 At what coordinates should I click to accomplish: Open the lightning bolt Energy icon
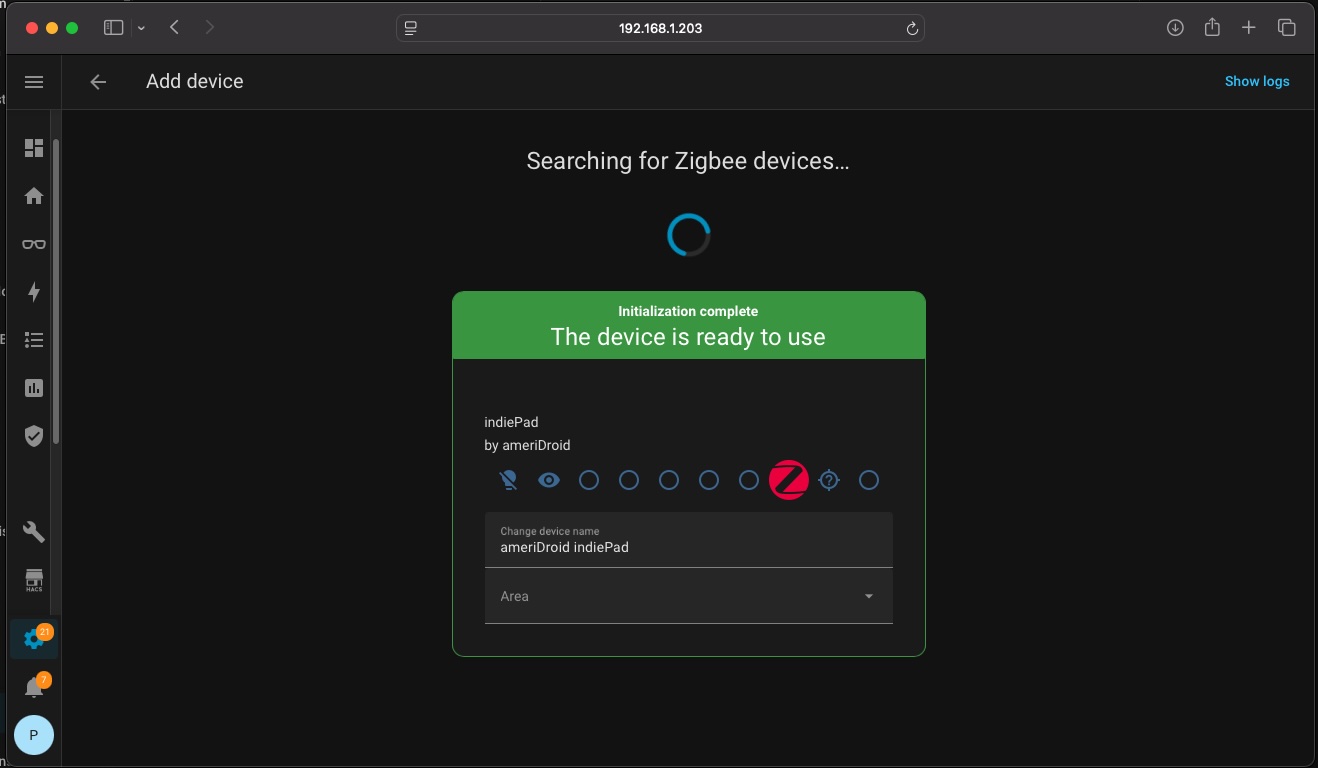coord(34,292)
